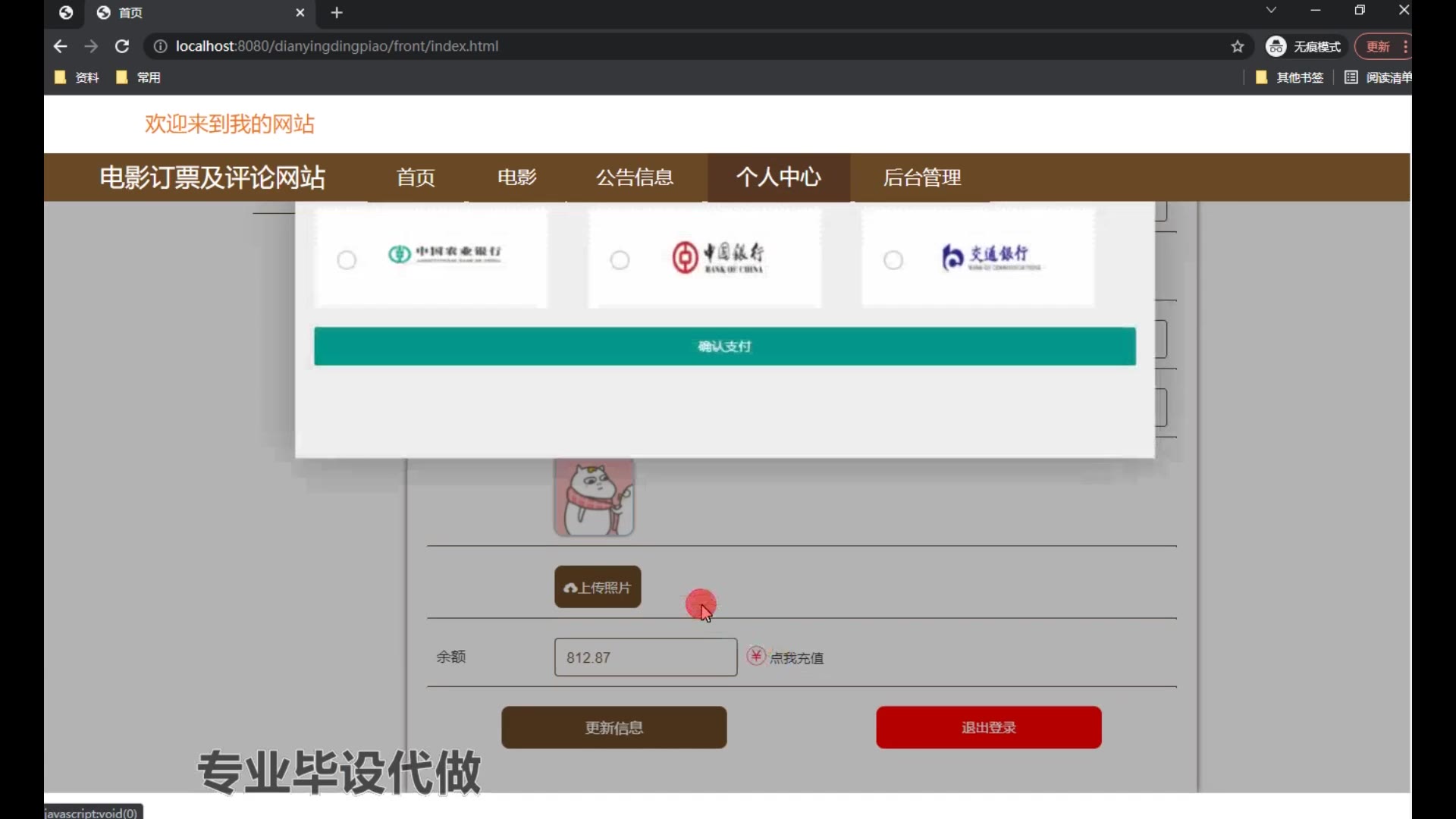The image size is (1456, 819).
Task: Click the cat avatar thumbnail
Action: (x=594, y=497)
